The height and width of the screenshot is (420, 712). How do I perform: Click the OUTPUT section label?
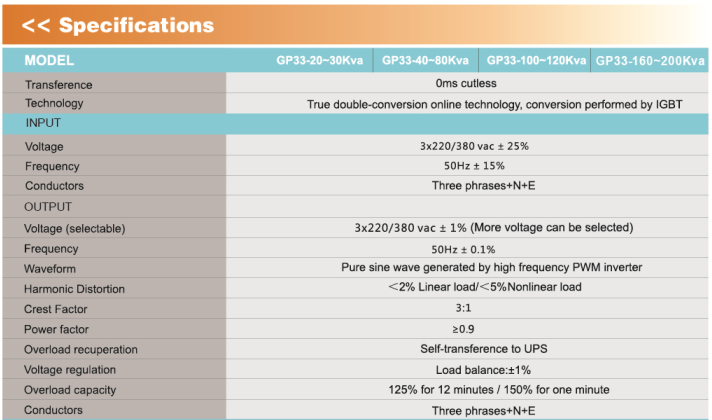coord(48,207)
